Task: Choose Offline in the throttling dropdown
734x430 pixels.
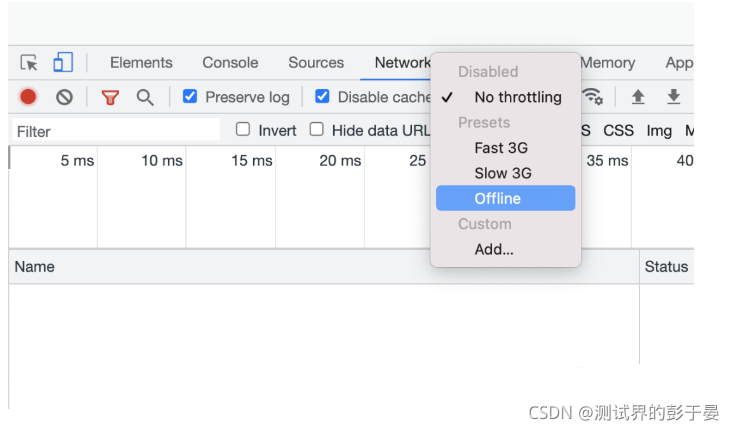Action: point(506,198)
